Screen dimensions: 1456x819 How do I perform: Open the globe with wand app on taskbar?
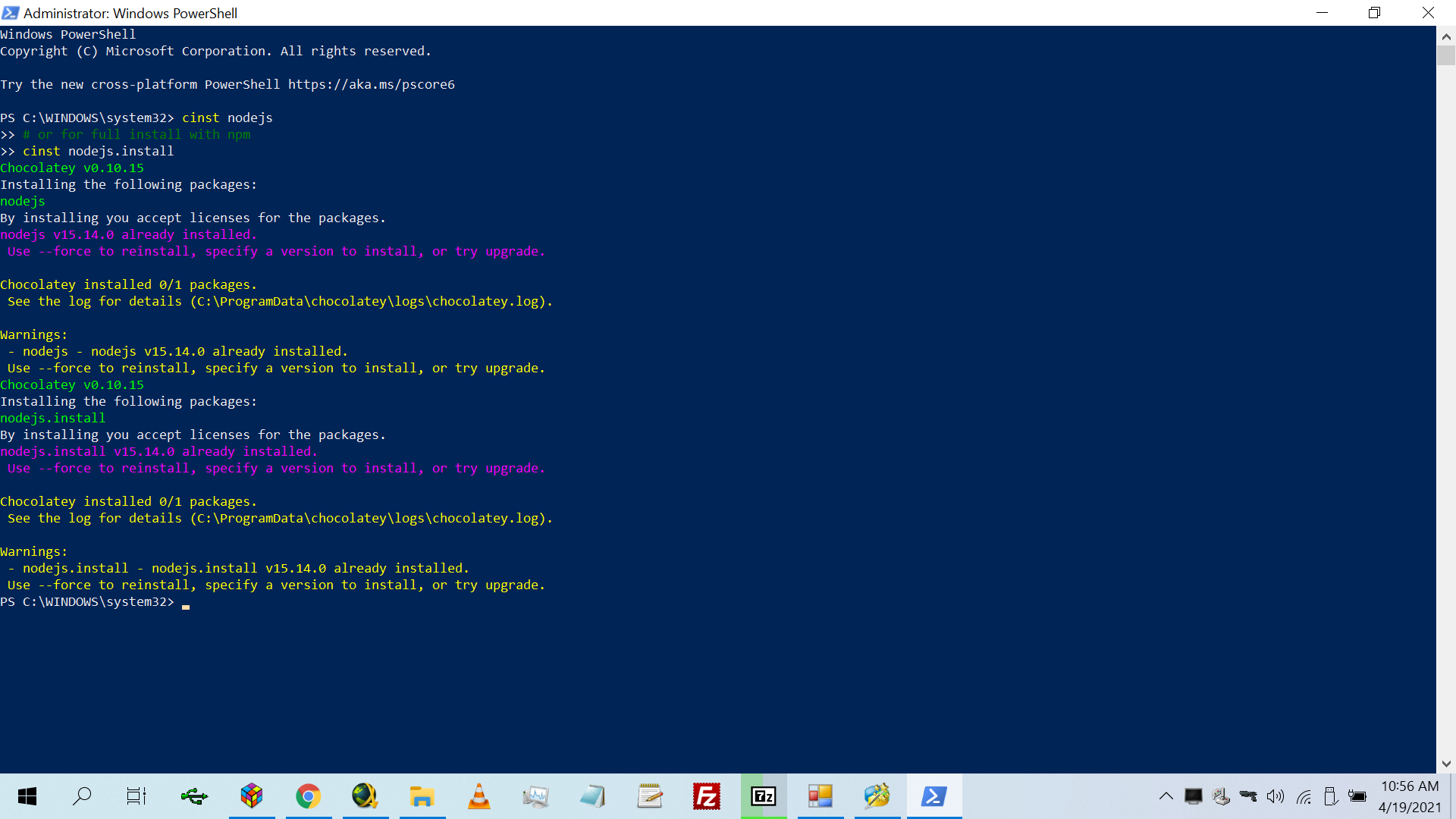877,796
